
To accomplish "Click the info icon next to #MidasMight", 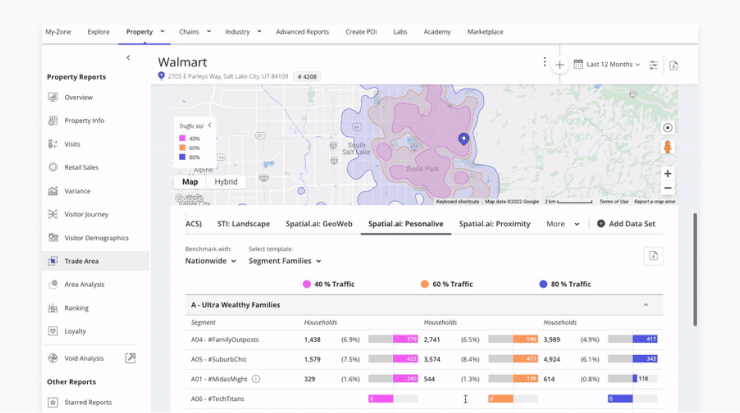I will [256, 379].
